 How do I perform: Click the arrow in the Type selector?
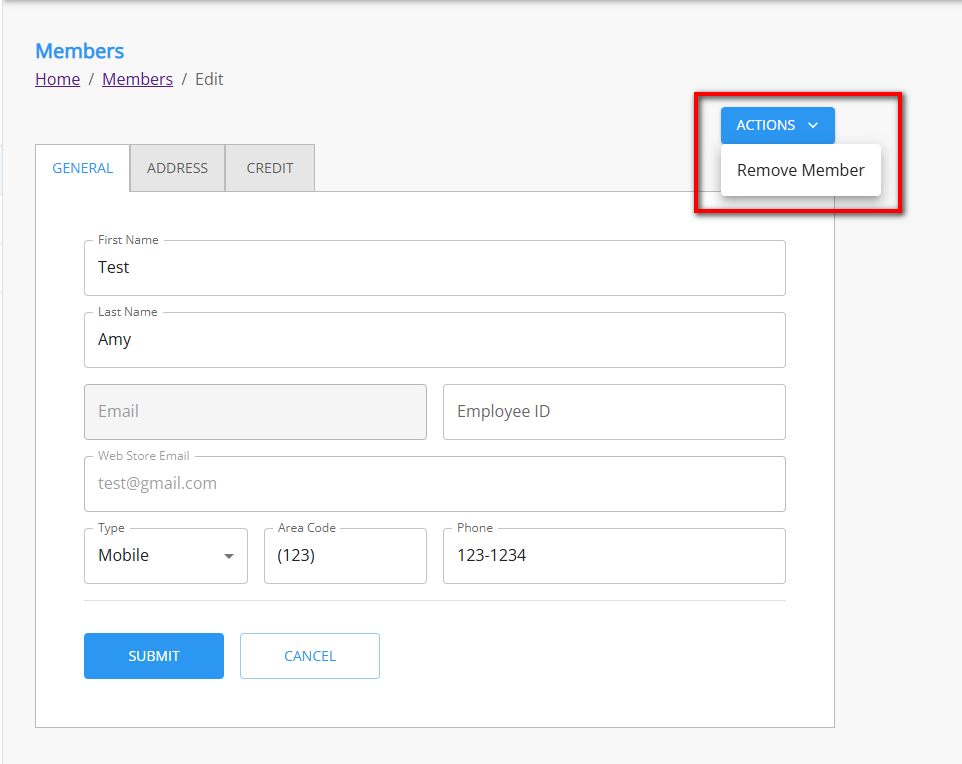[x=229, y=557]
